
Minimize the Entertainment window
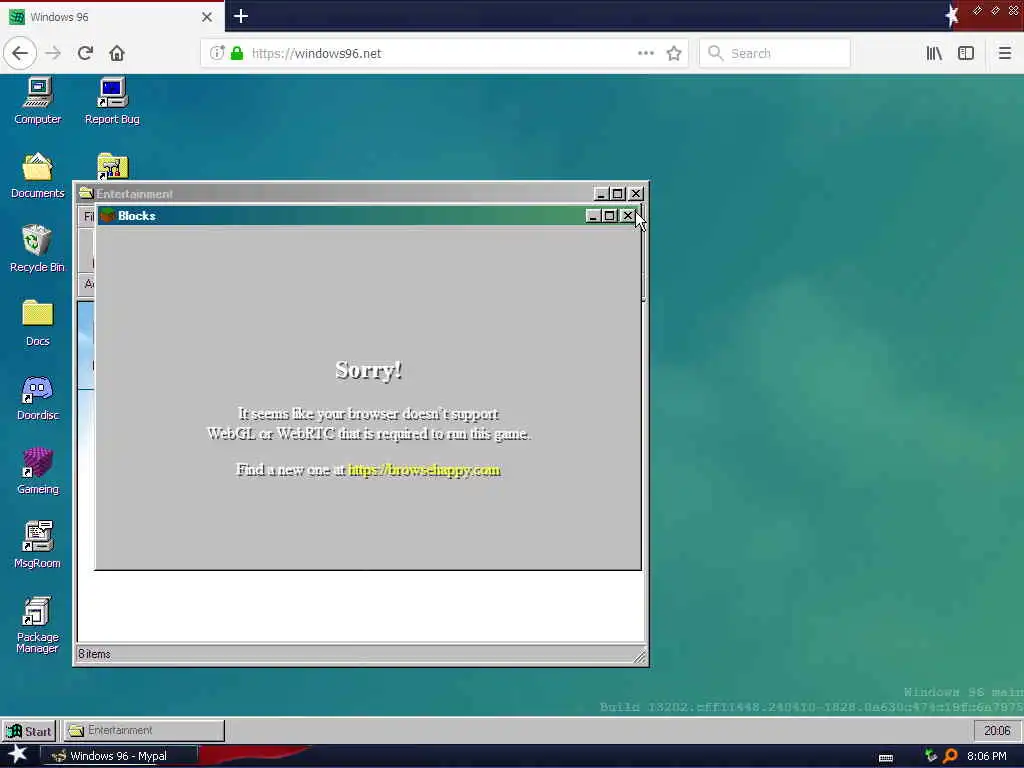tap(601, 194)
